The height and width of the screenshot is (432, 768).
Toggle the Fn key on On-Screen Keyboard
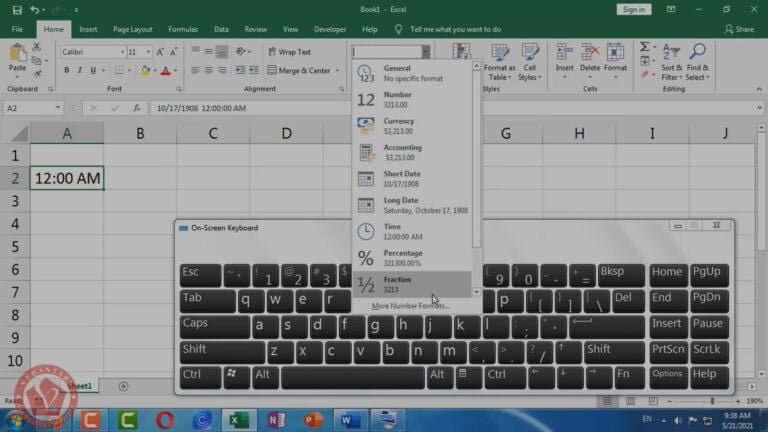click(629, 378)
